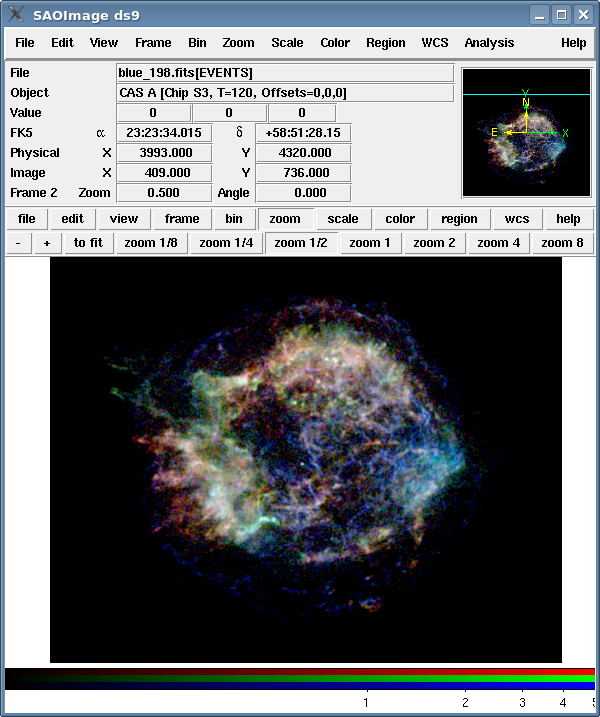Click the plus zoom-in button
This screenshot has width=600, height=717.
click(46, 243)
